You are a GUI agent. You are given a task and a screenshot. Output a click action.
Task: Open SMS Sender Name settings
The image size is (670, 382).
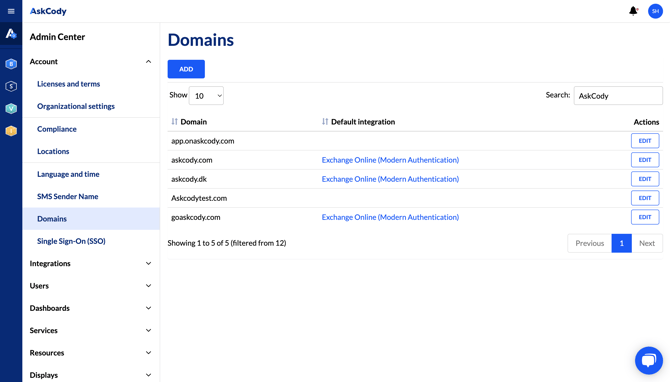68,196
